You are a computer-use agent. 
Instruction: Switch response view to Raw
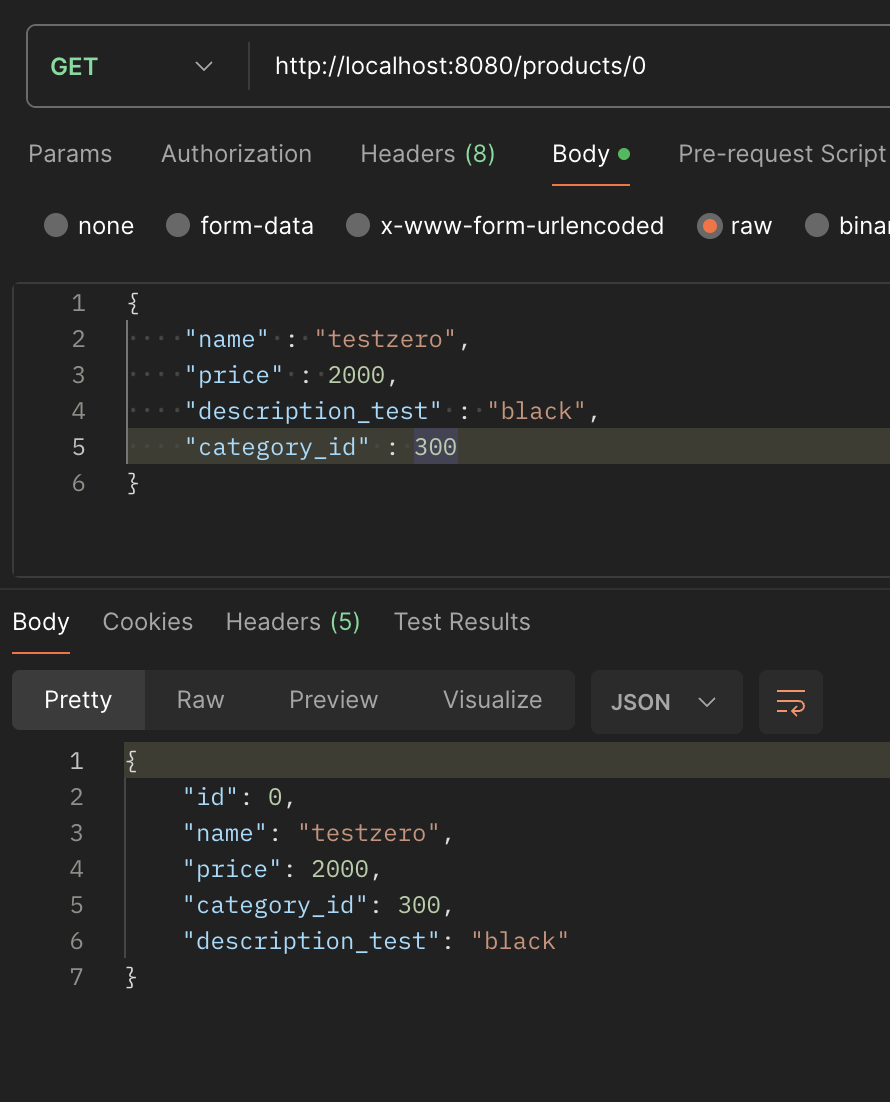(x=200, y=700)
